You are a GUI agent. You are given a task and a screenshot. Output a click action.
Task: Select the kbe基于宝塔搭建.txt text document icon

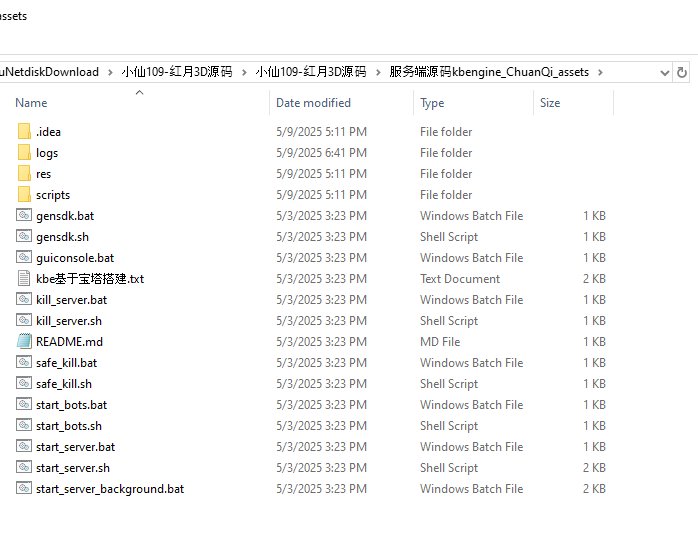coord(24,279)
